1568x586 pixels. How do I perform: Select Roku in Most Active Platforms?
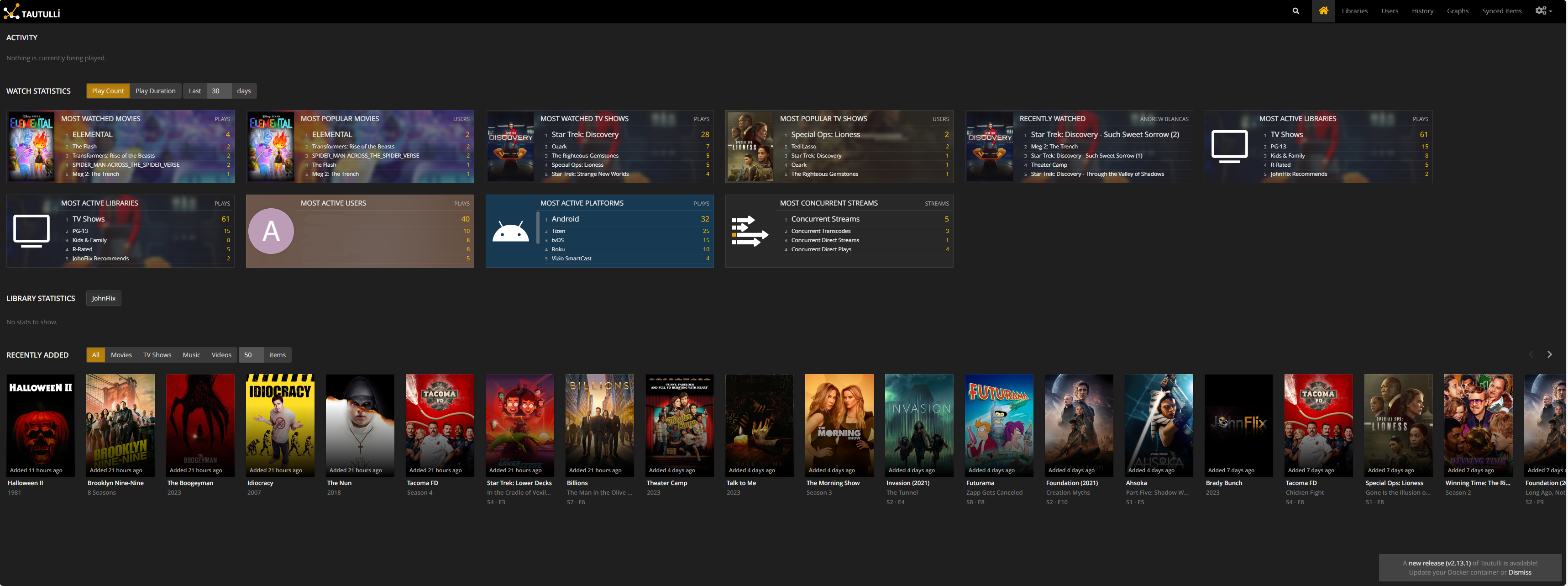click(x=558, y=250)
